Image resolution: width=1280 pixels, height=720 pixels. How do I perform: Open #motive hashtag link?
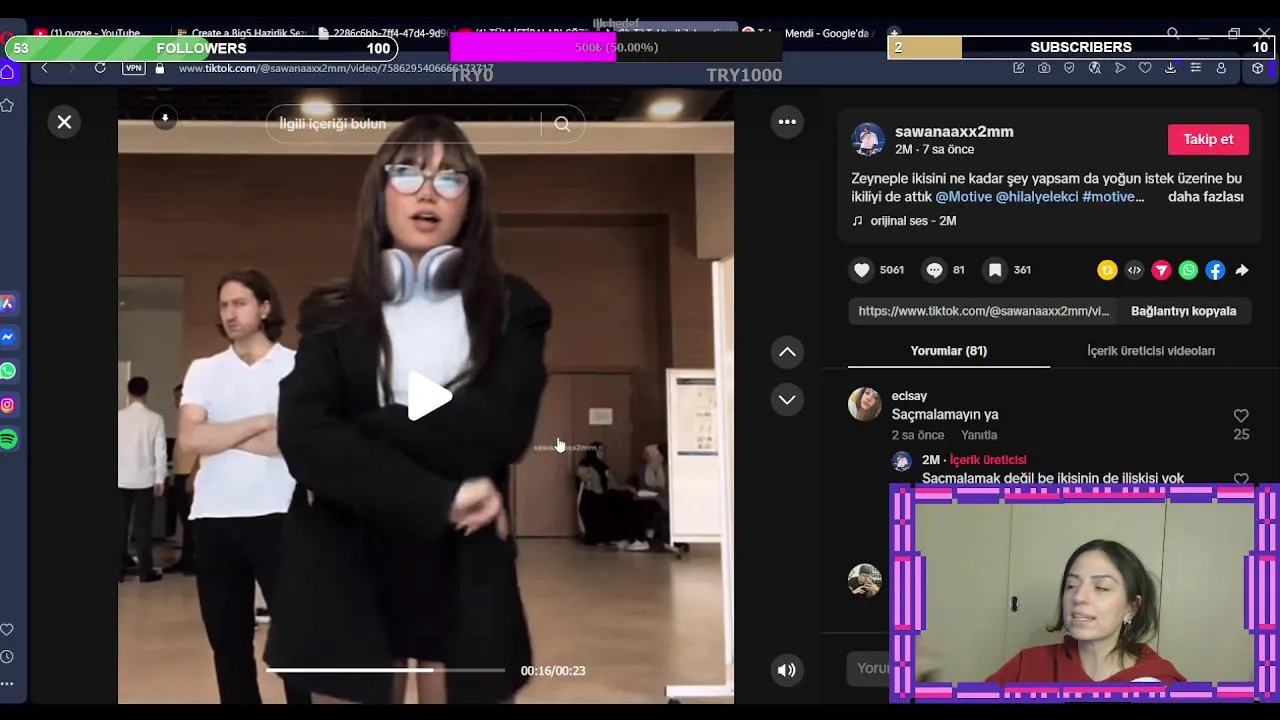(1112, 197)
